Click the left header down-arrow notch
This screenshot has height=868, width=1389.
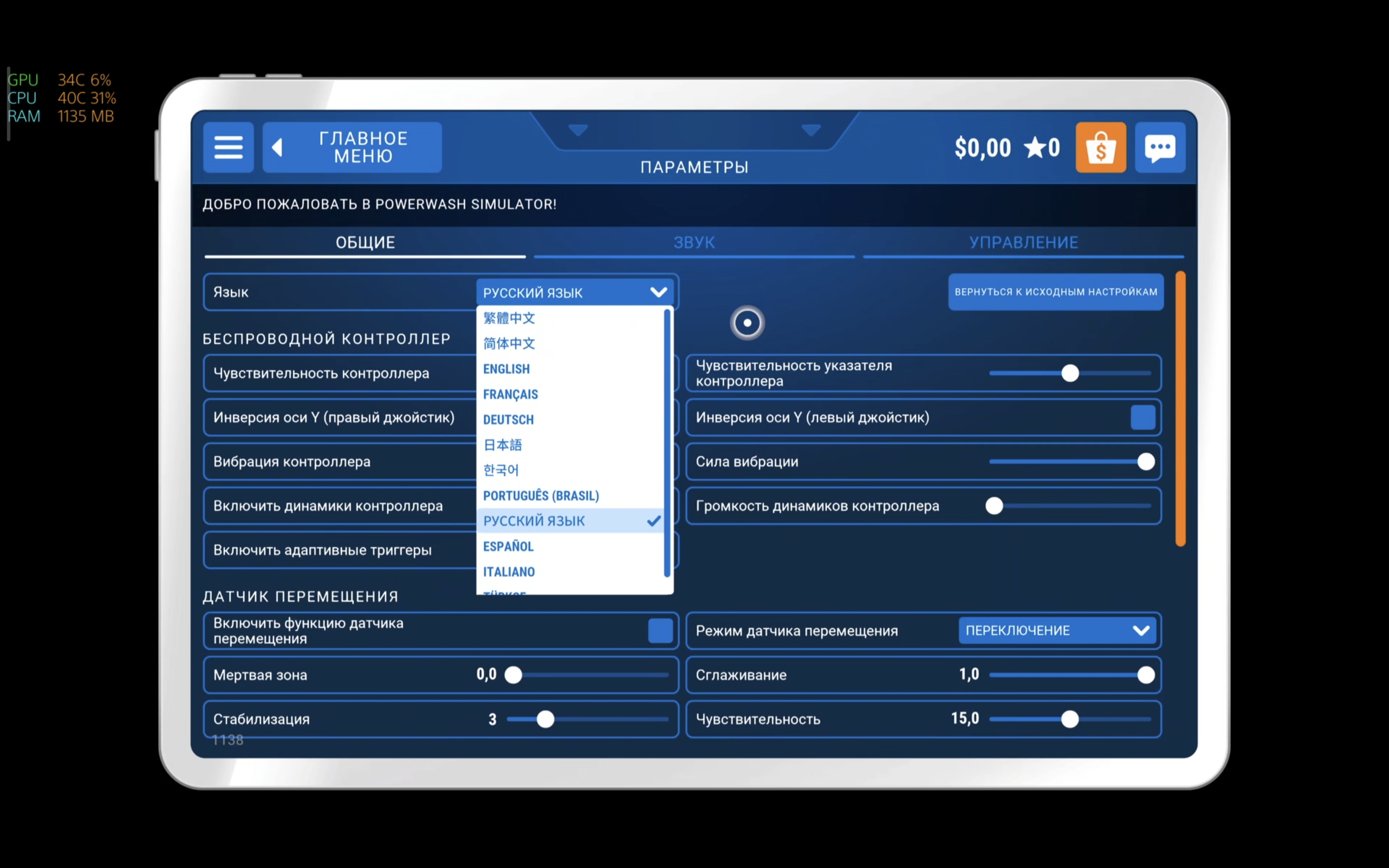pos(578,130)
